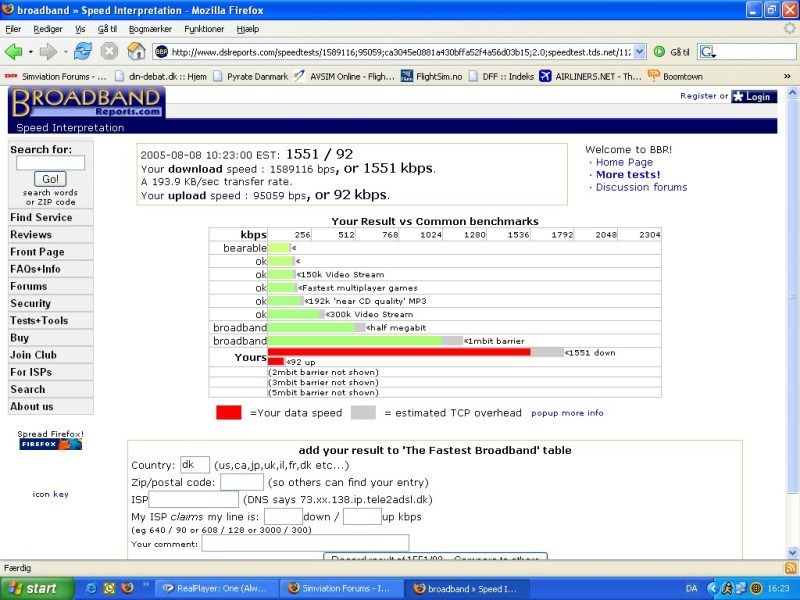
Task: Launch Internet Explorer from quick launch
Action: click(92, 588)
